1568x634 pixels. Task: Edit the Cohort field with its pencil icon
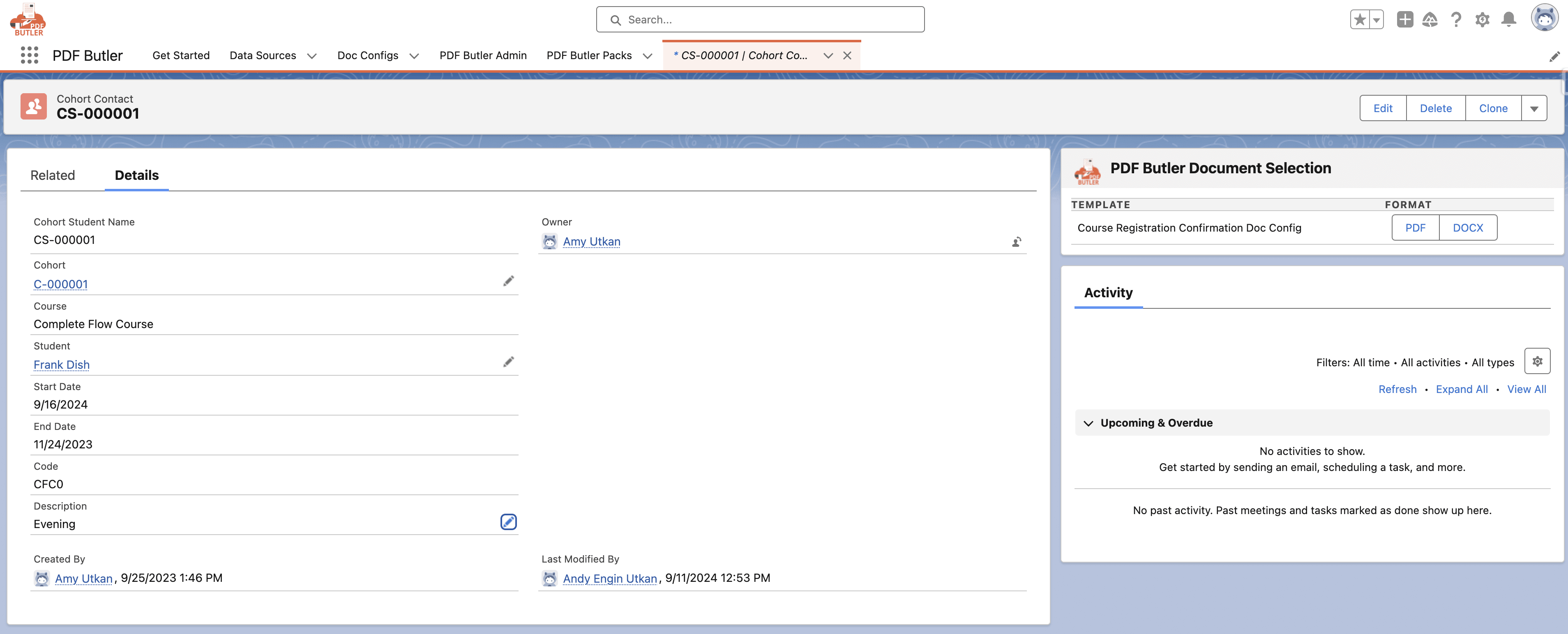point(509,281)
